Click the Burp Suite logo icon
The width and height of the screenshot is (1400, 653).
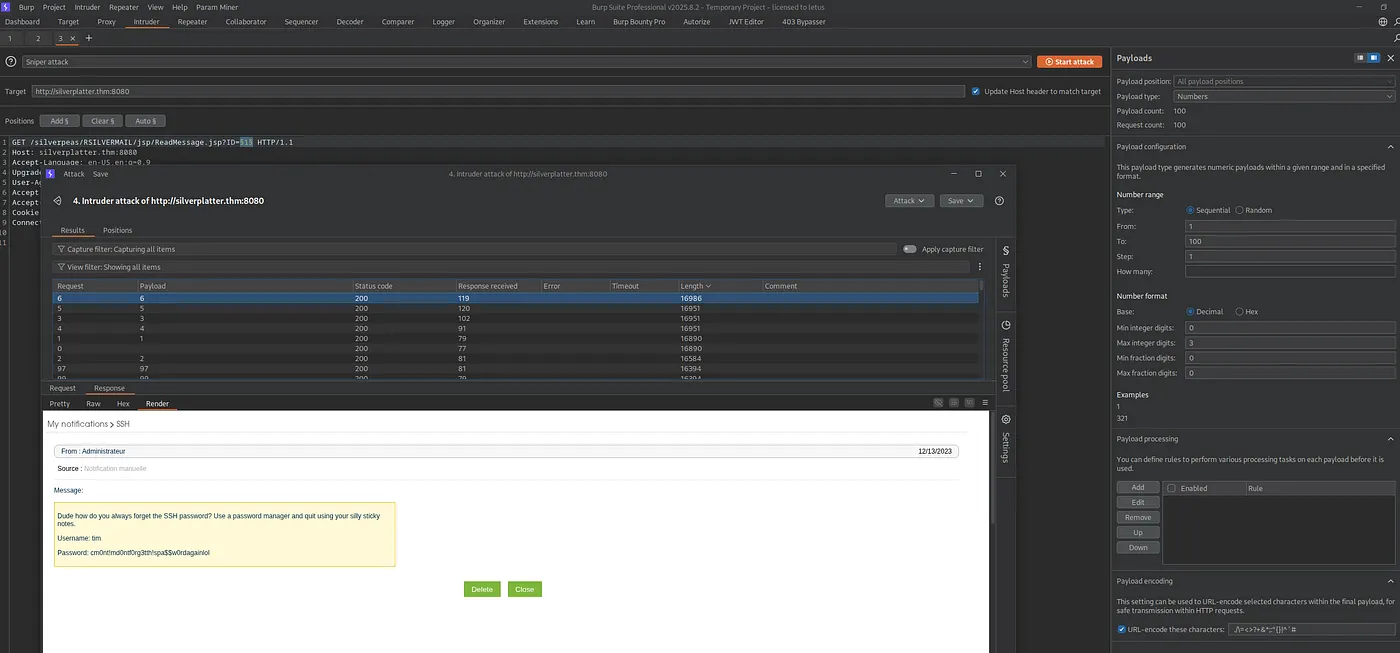(x=6, y=7)
